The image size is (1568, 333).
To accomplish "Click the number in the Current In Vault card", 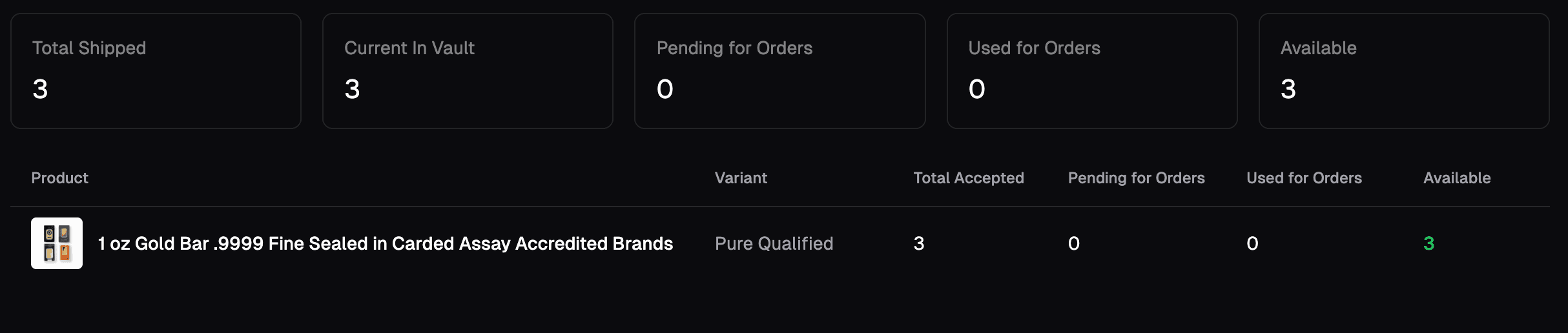I will pyautogui.click(x=352, y=89).
